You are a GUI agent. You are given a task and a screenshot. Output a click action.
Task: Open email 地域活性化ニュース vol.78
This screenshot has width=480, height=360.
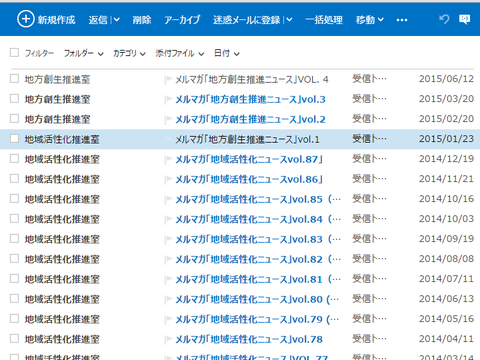pos(249,339)
